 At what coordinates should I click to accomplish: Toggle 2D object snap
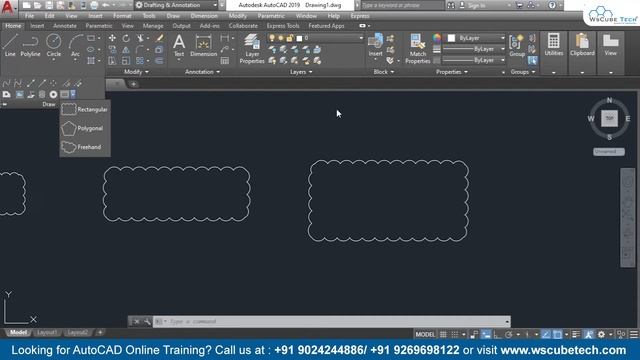coord(557,334)
